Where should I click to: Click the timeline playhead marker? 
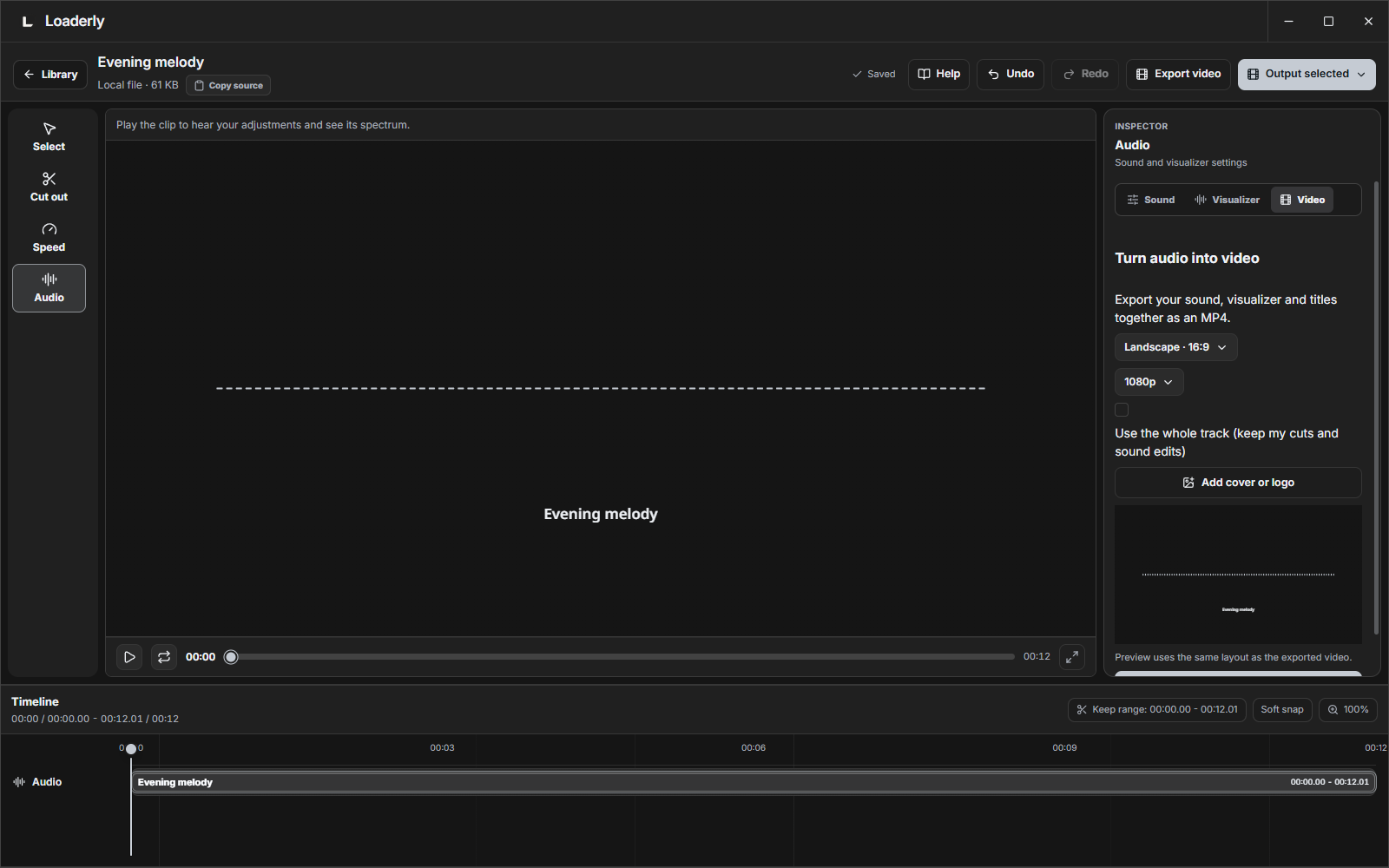[131, 748]
